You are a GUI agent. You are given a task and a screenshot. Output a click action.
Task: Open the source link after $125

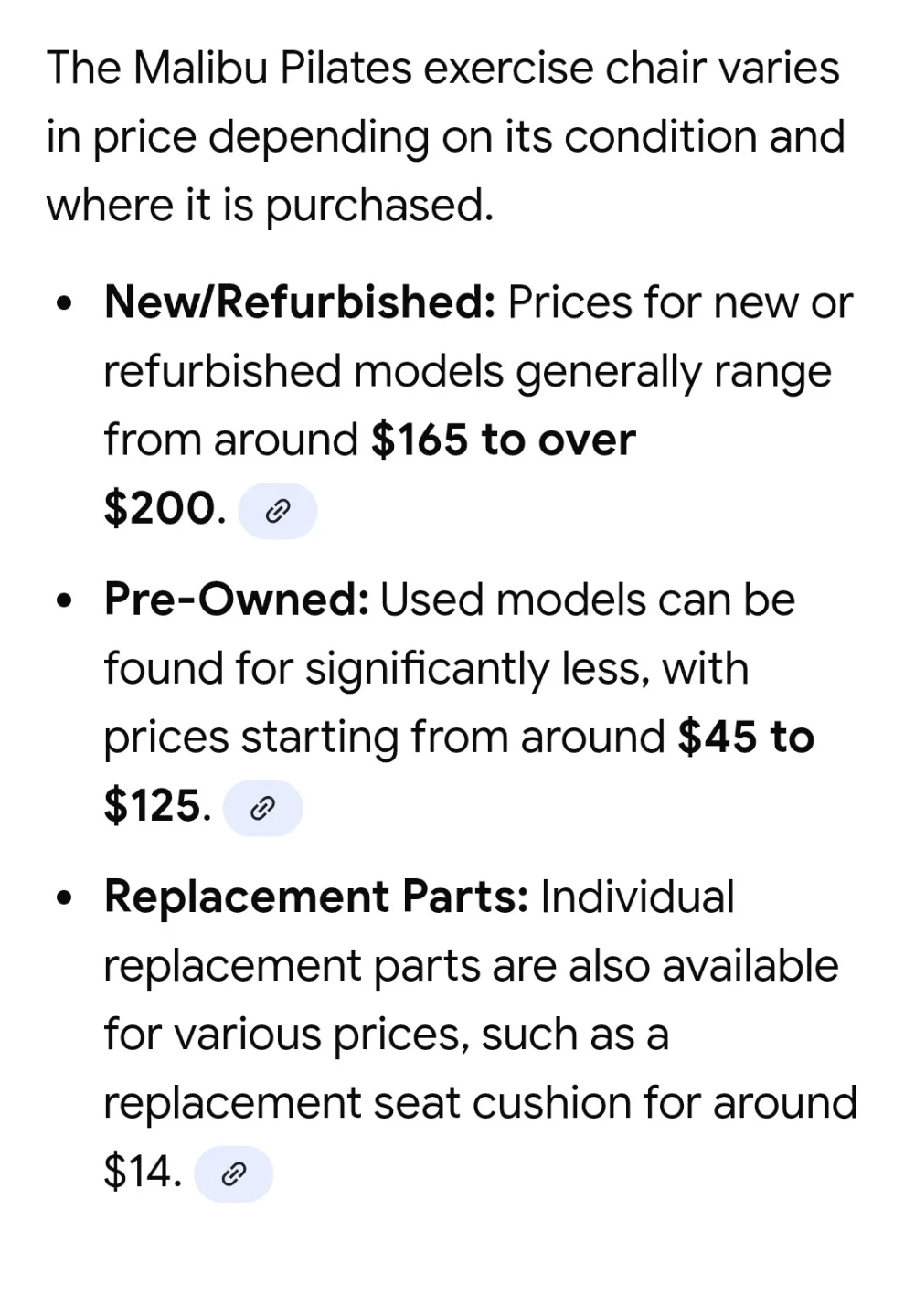262,808
